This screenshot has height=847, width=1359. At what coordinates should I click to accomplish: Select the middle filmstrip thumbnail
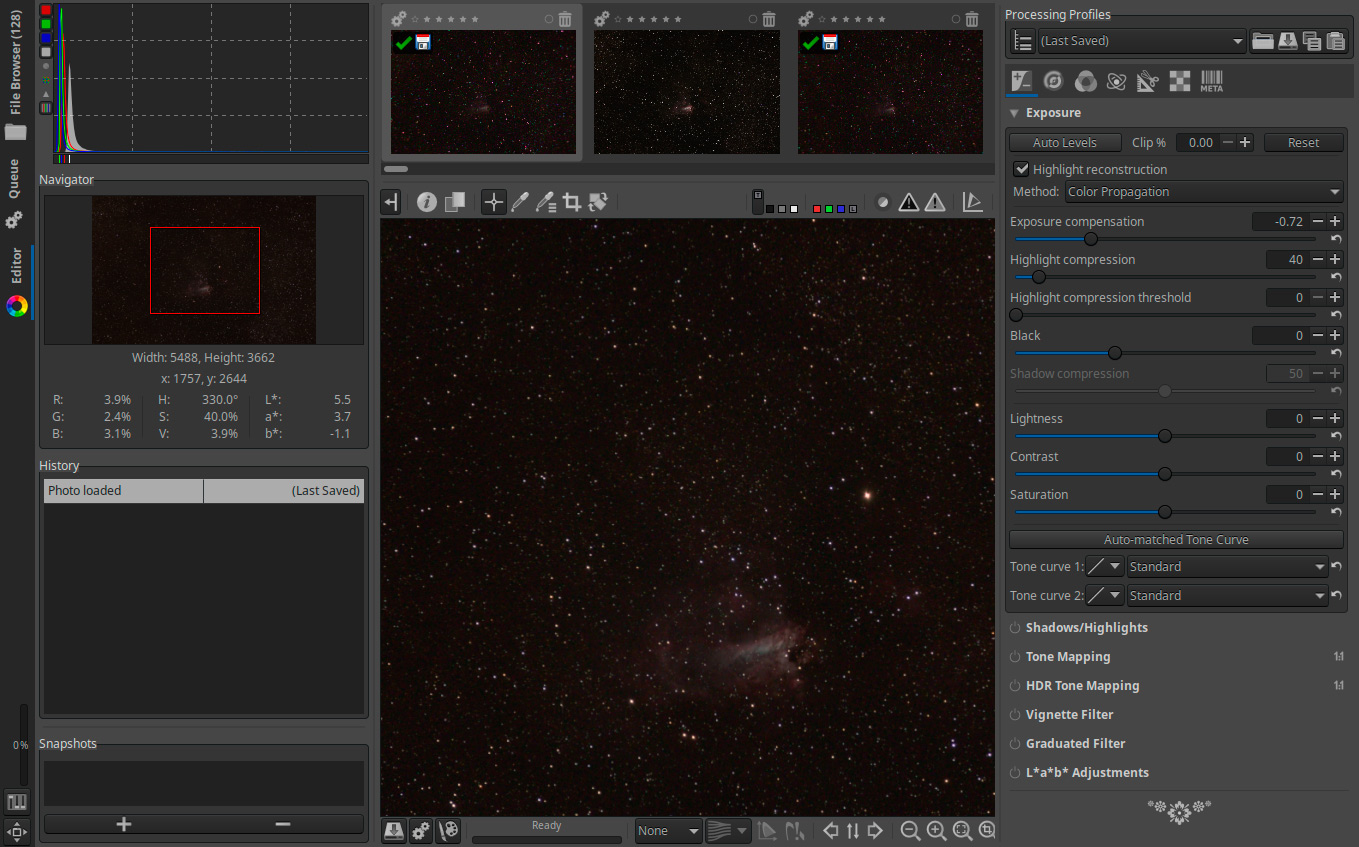pyautogui.click(x=686, y=92)
